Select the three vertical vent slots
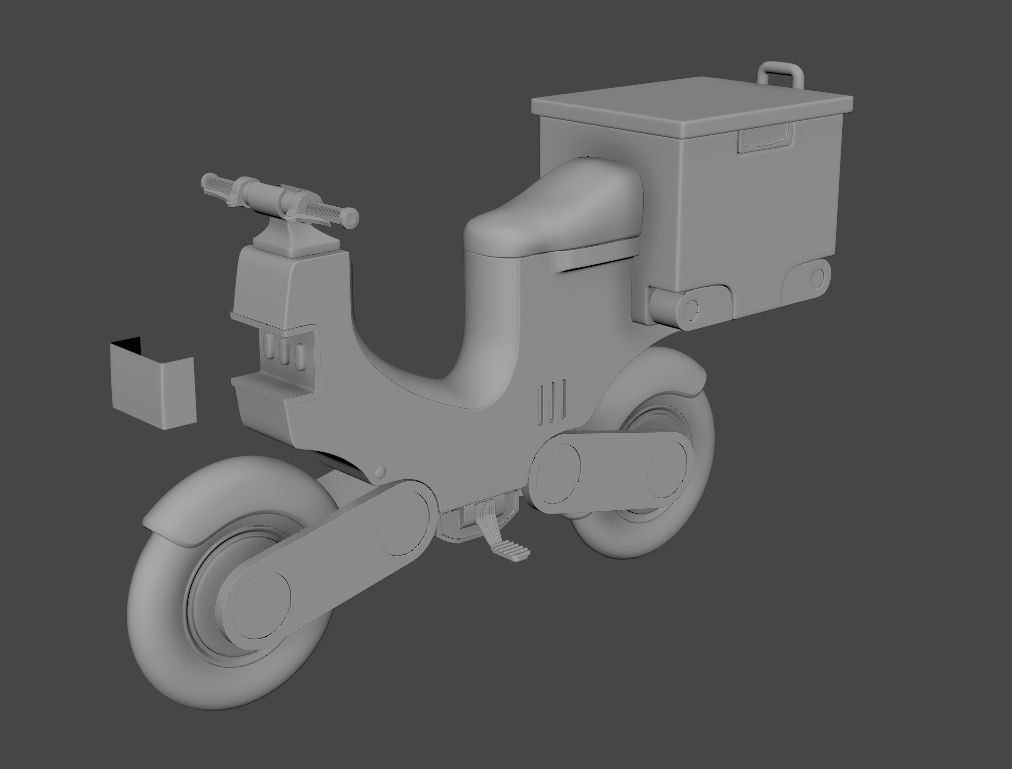The image size is (1012, 769). click(552, 402)
